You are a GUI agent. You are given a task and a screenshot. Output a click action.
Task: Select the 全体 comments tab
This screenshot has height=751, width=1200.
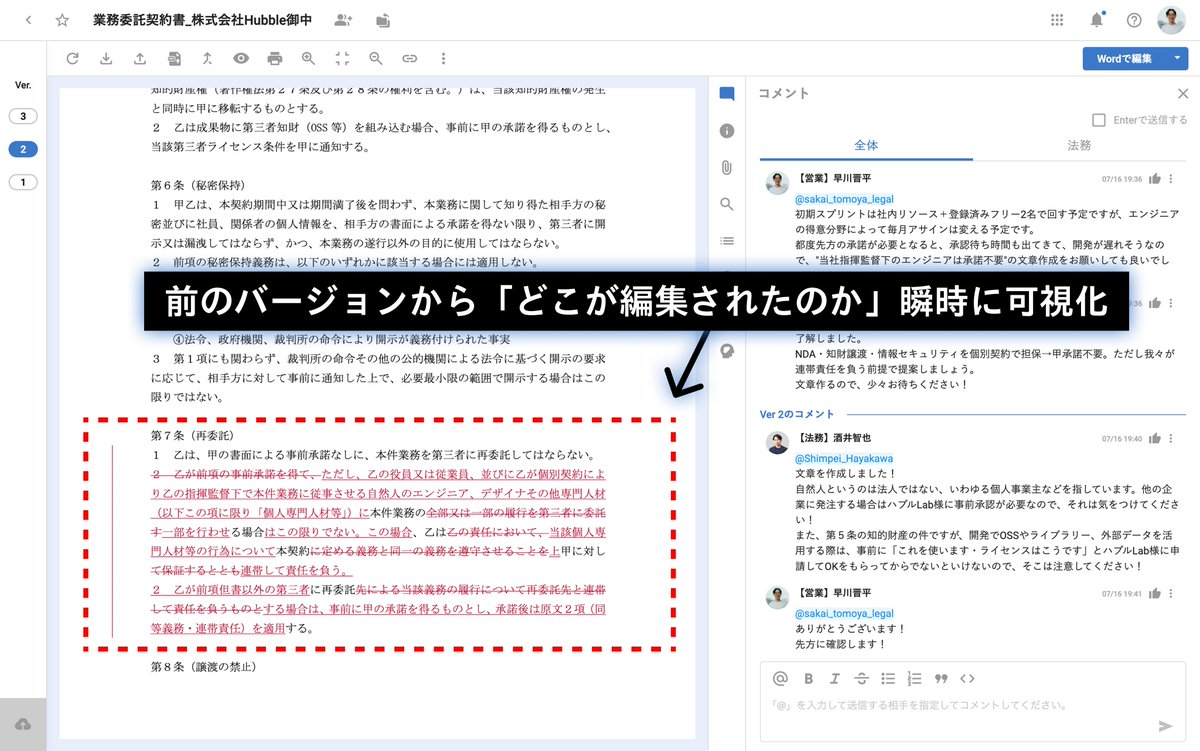click(866, 145)
